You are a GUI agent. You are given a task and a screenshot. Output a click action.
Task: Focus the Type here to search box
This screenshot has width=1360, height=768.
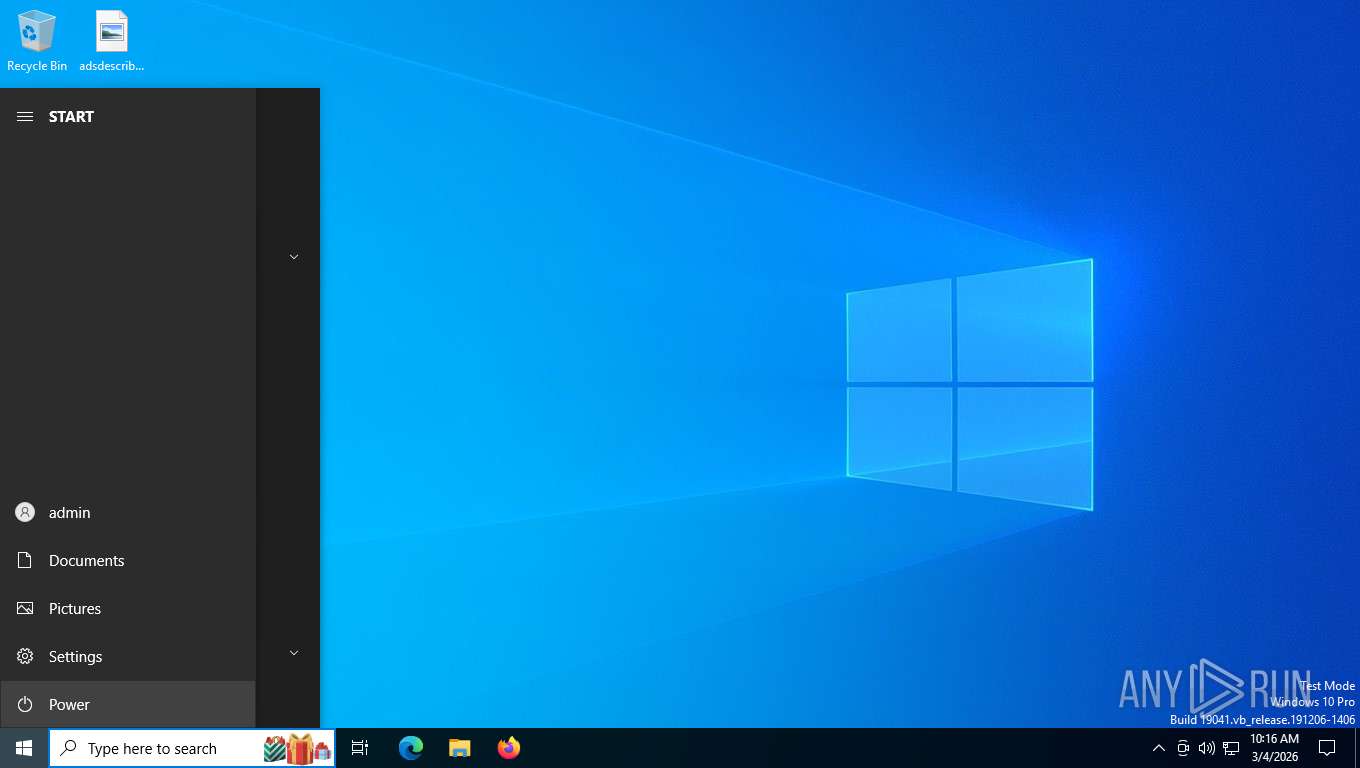tap(192, 748)
